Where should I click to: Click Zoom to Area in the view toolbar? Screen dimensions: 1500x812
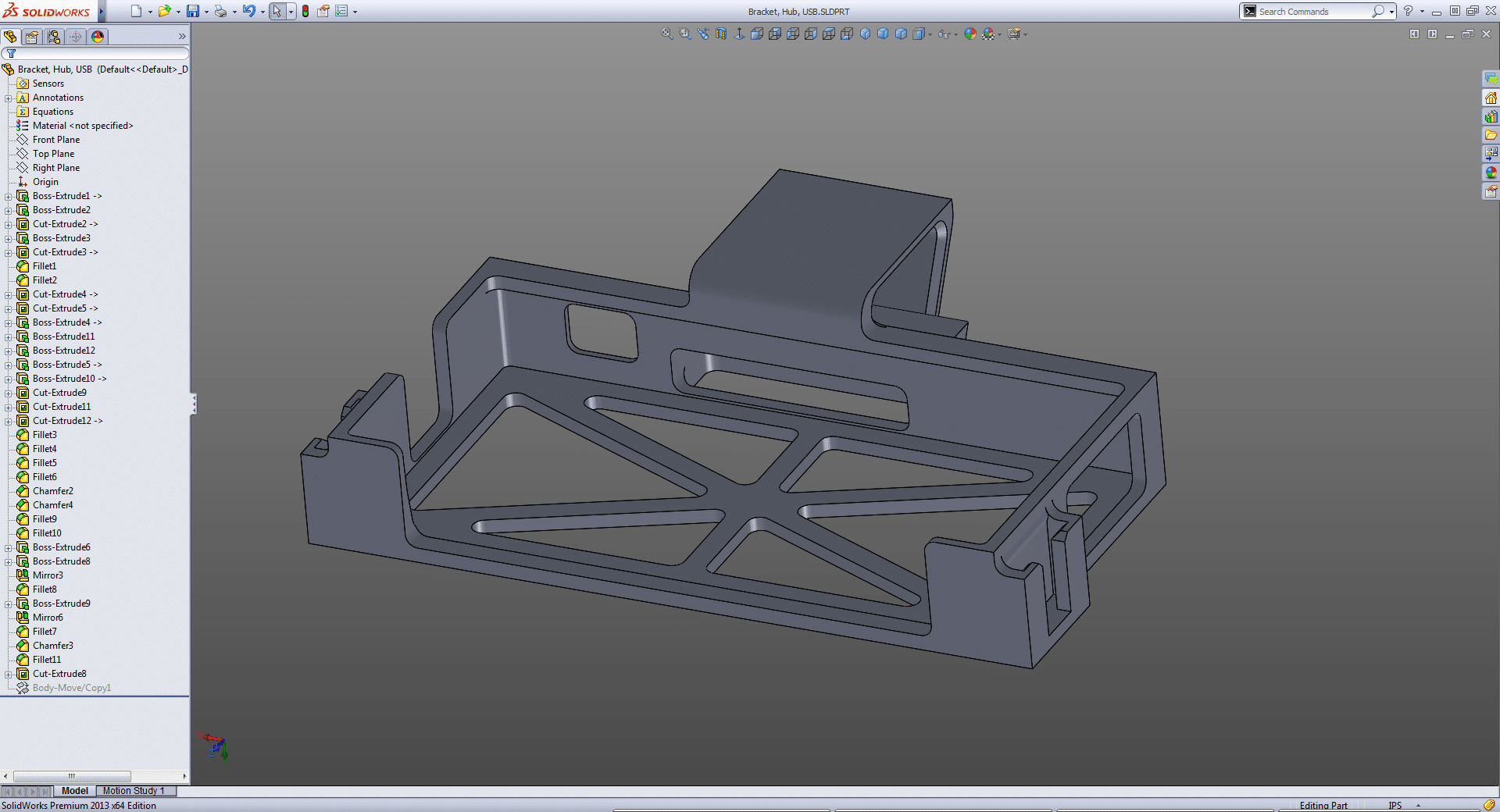click(685, 34)
